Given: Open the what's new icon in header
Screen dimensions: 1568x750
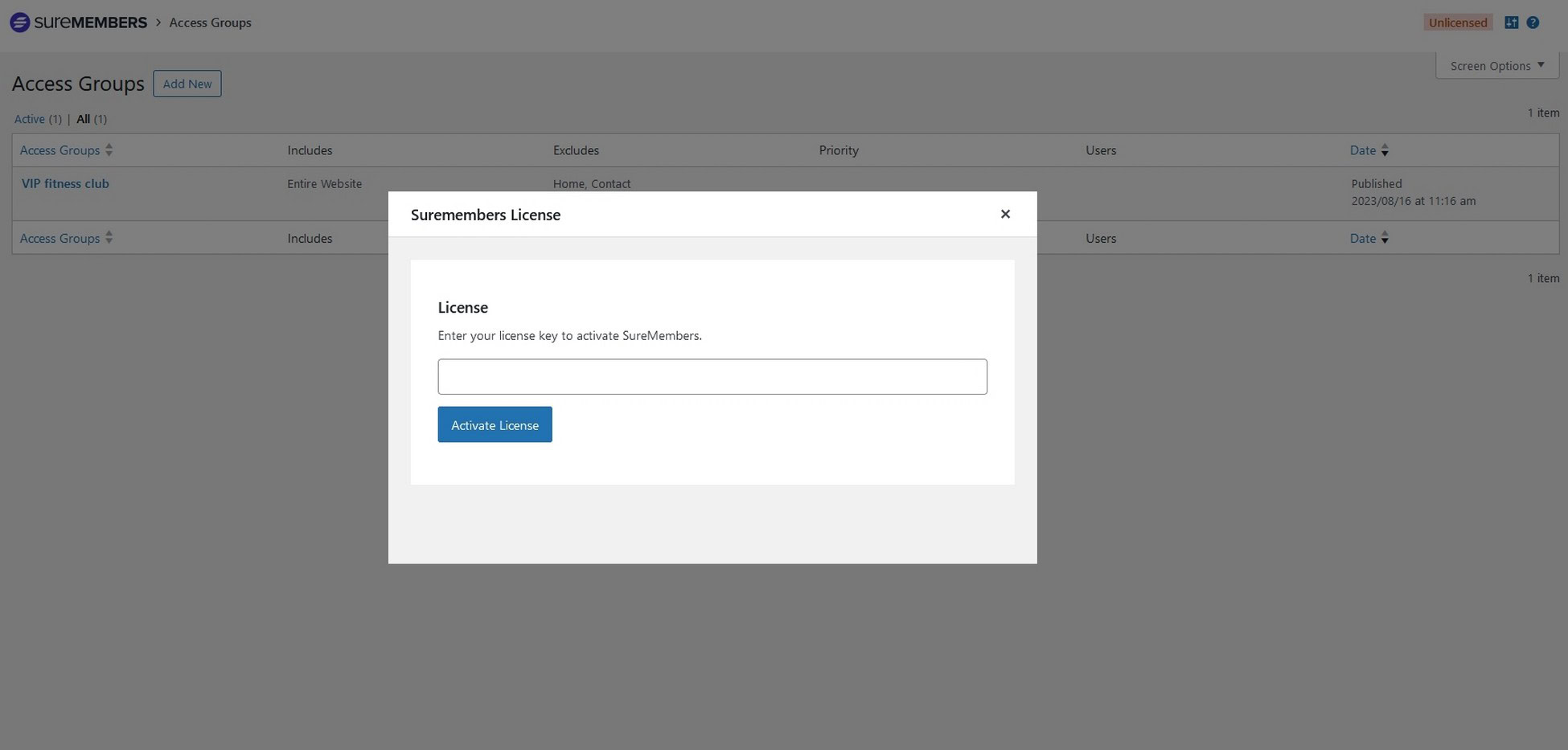Looking at the screenshot, I should click(x=1512, y=23).
